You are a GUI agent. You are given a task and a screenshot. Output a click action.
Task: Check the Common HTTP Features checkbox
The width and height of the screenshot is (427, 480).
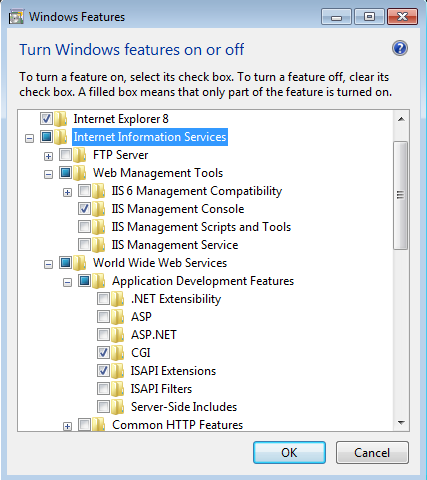click(x=84, y=424)
